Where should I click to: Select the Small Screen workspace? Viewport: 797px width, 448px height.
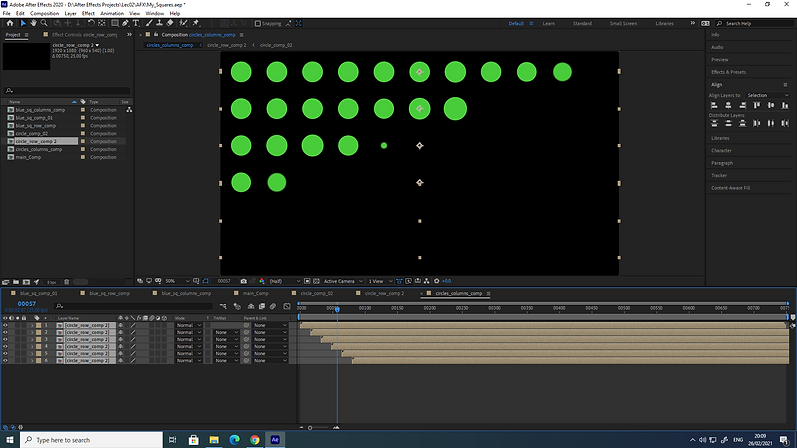pos(623,23)
